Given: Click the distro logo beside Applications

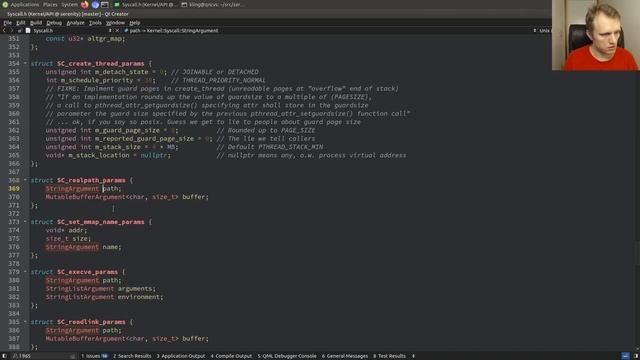Looking at the screenshot, I should [x=5, y=4].
